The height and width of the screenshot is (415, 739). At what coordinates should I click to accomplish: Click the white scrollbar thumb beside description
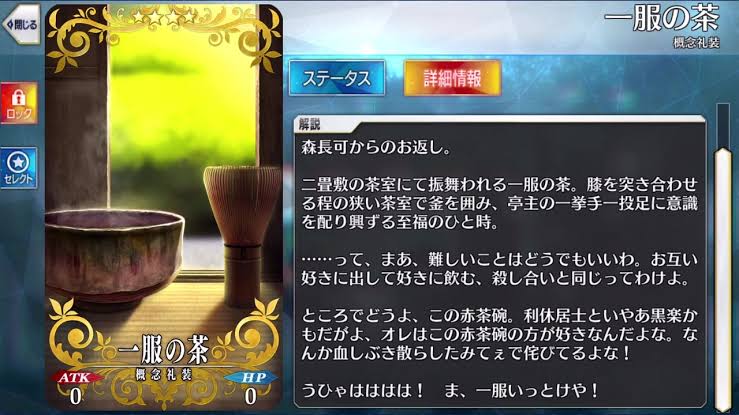(722, 278)
